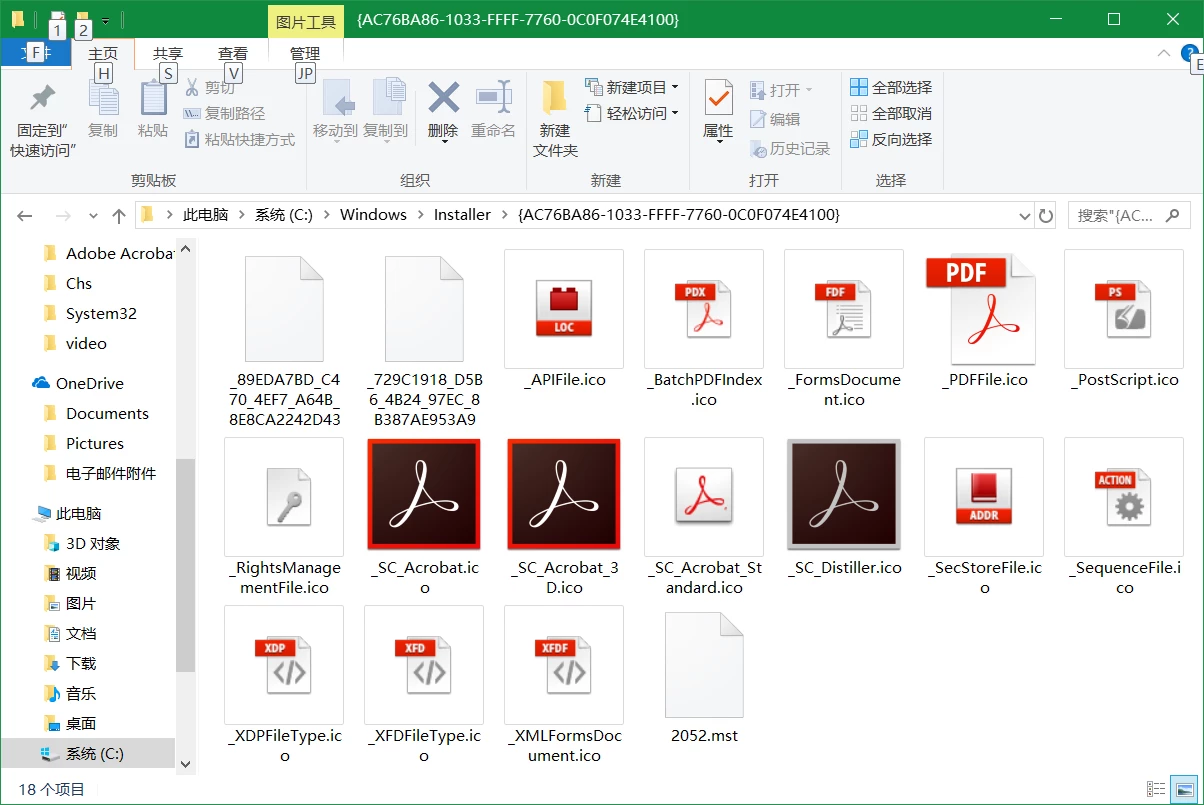
Task: Expand the 属性 properties dropdown arrow
Action: tap(718, 142)
